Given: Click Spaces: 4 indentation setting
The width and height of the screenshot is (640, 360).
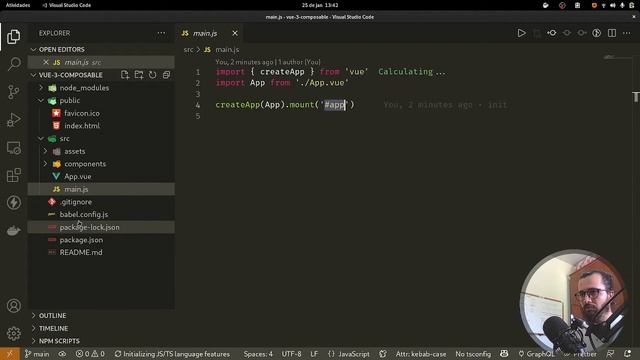Looking at the screenshot, I should 258,354.
